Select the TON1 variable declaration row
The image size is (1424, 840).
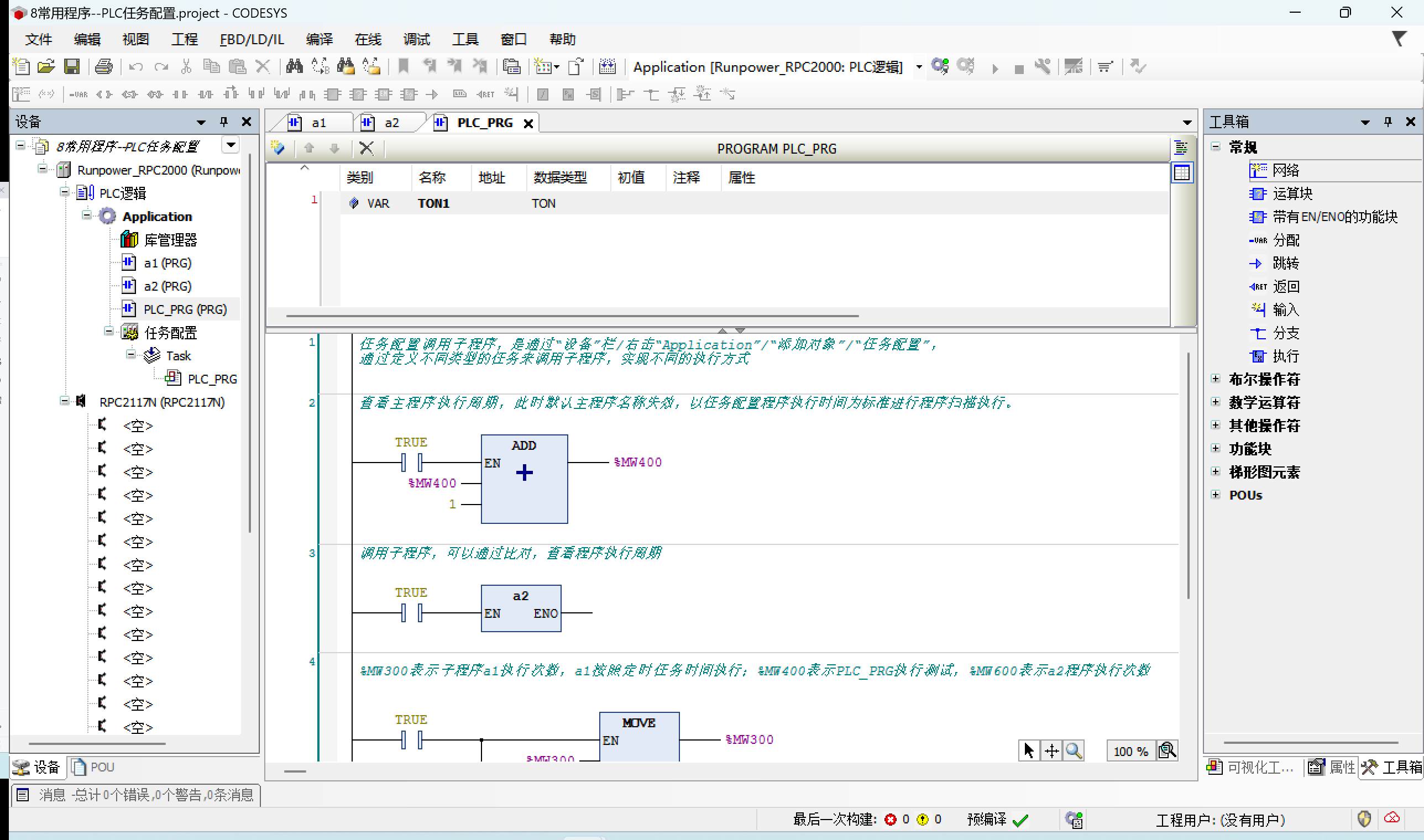pyautogui.click(x=755, y=203)
